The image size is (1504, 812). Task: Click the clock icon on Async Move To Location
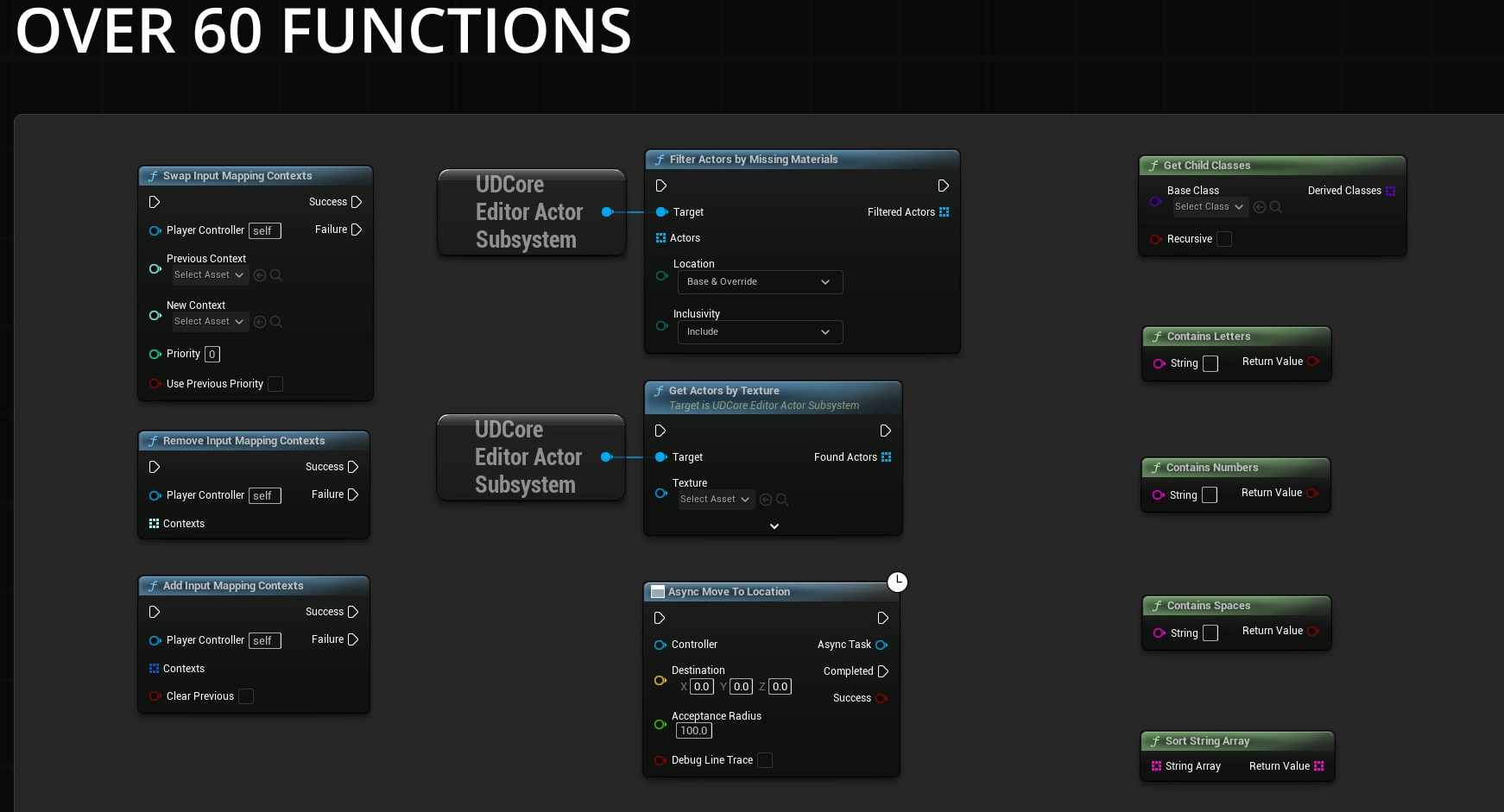[898, 582]
